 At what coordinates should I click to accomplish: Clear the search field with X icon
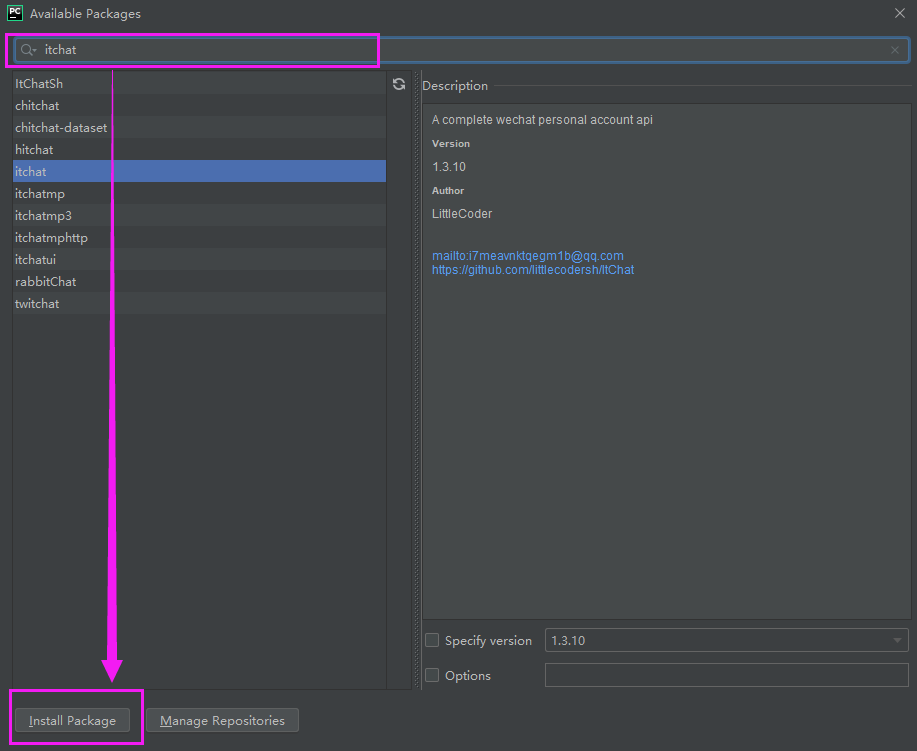895,50
